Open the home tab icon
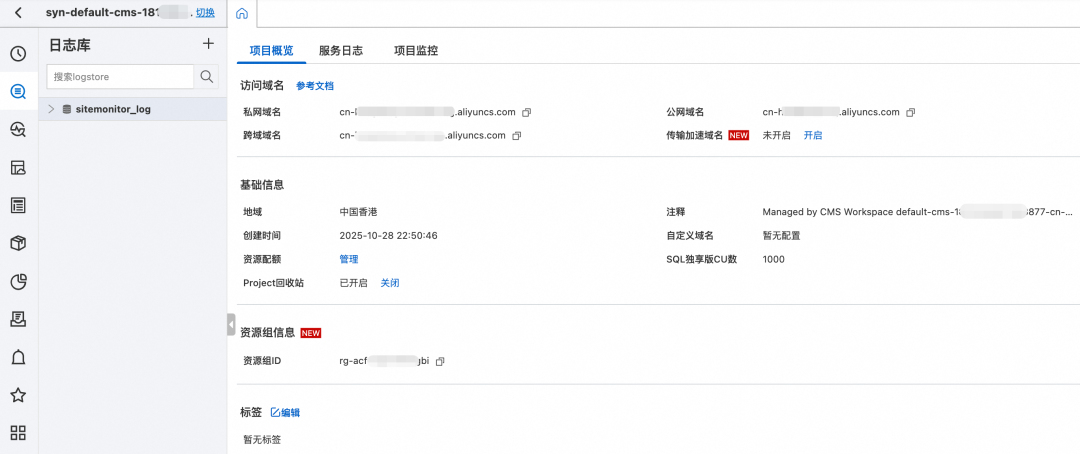The height and width of the screenshot is (454, 1080). (x=242, y=14)
